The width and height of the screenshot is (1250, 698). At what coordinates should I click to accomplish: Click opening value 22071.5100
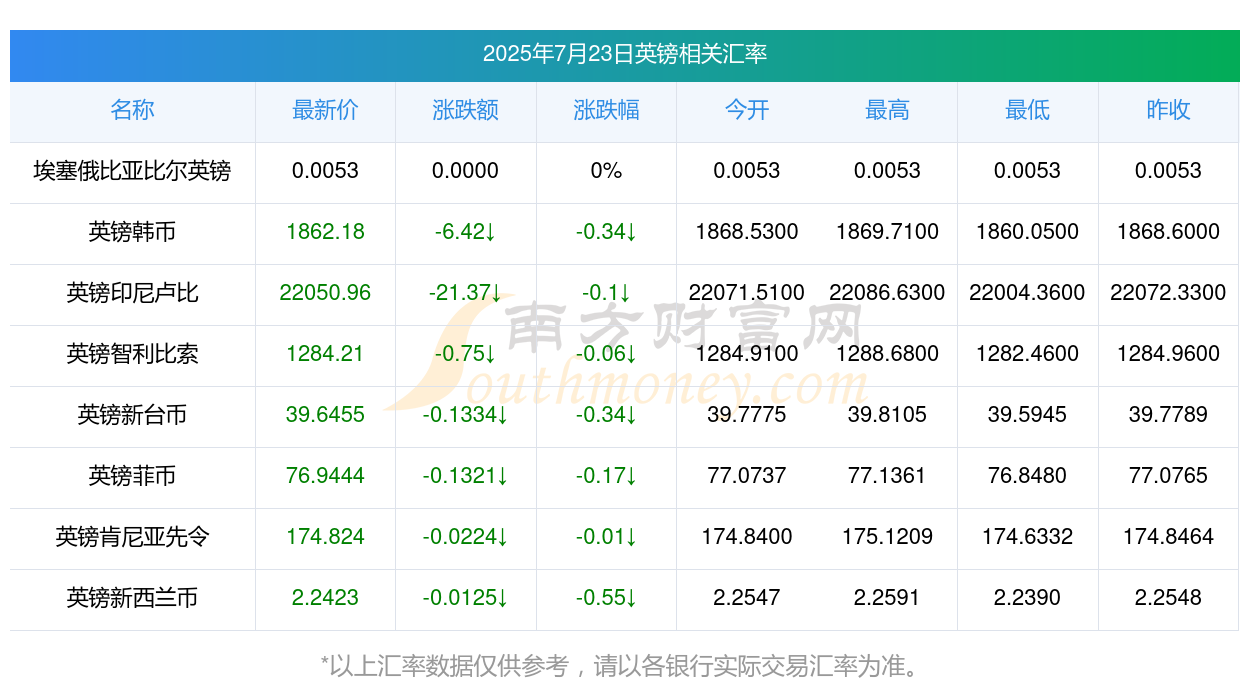click(746, 293)
